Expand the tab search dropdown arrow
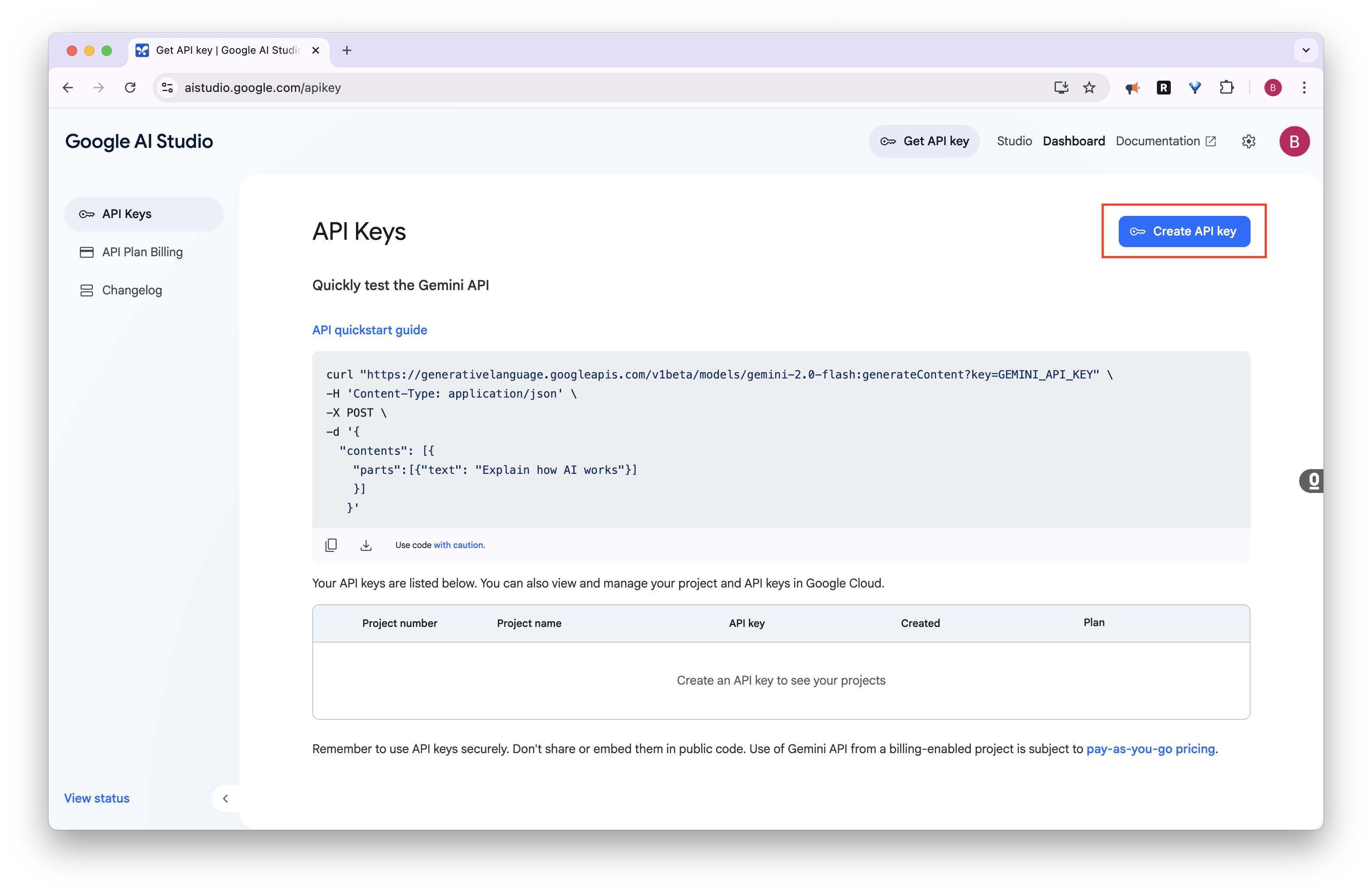1372x894 pixels. 1306,51
